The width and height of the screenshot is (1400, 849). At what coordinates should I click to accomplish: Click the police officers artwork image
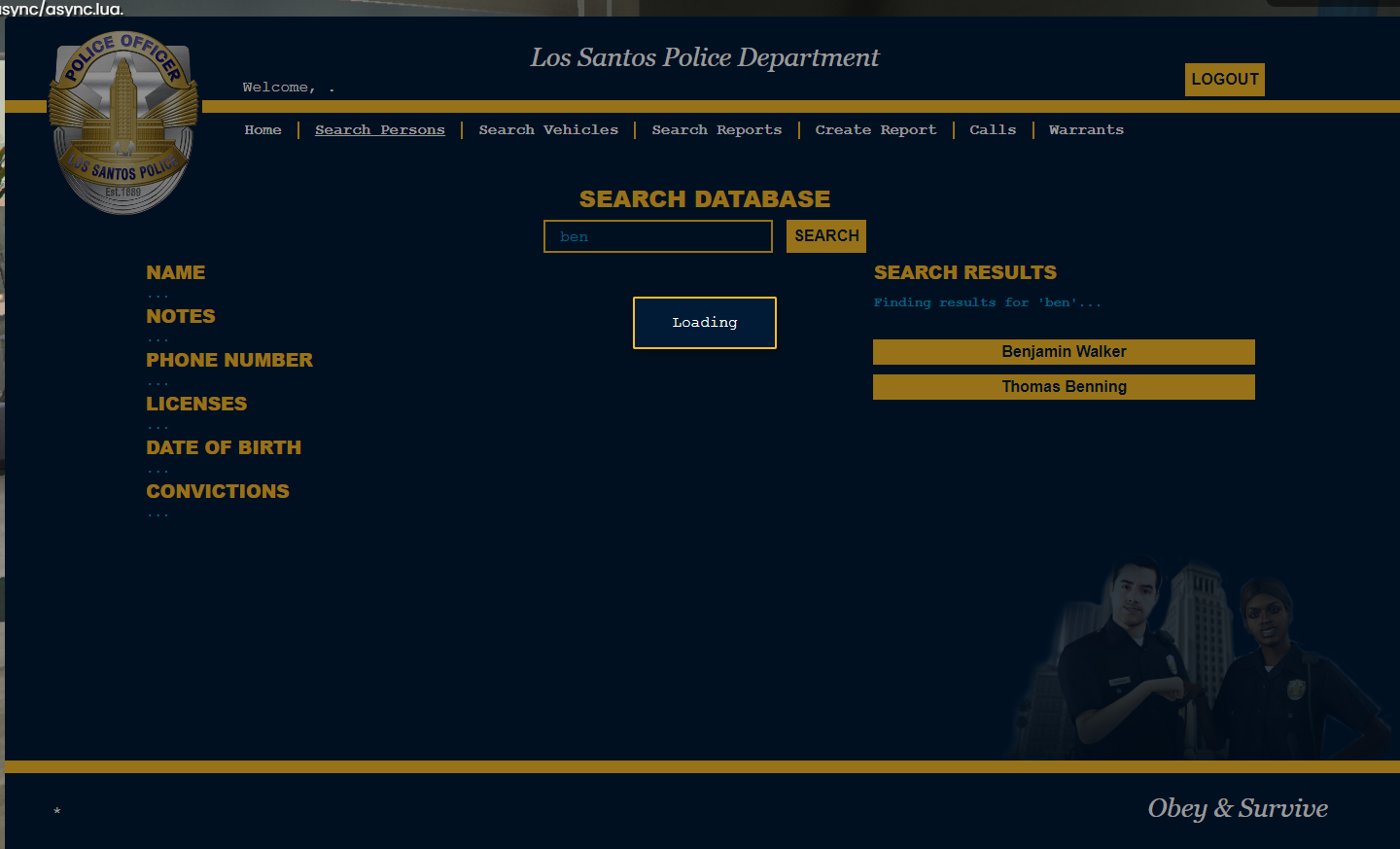1201,658
